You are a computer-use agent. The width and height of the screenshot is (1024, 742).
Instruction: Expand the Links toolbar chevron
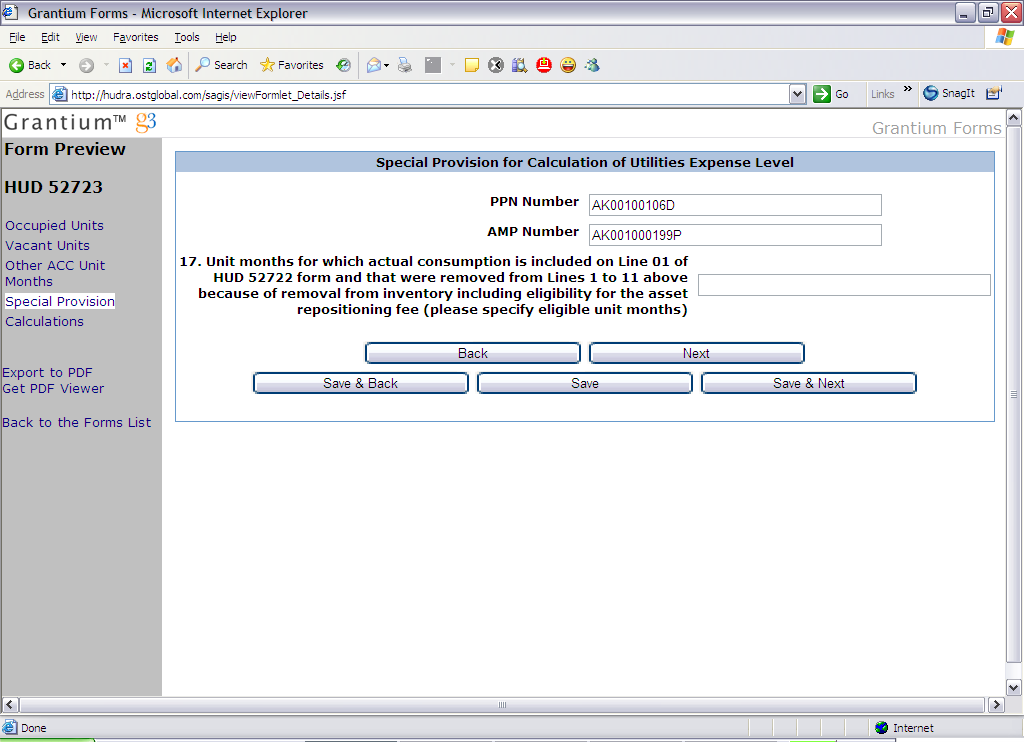(x=908, y=89)
